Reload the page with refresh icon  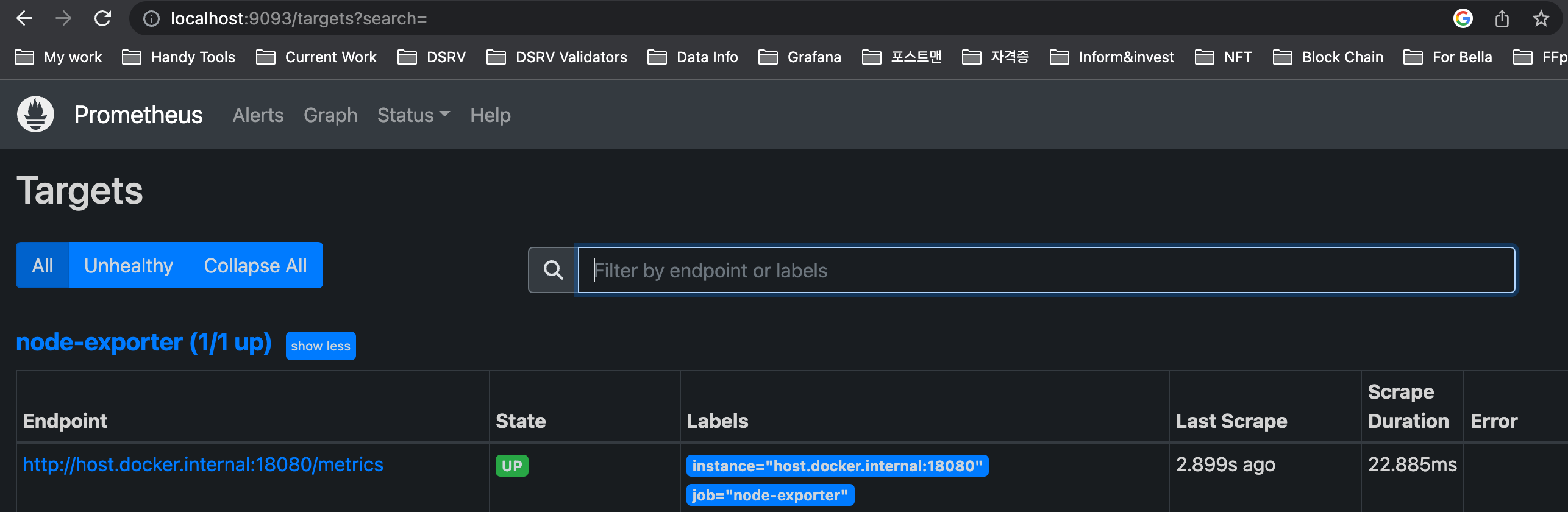(102, 18)
